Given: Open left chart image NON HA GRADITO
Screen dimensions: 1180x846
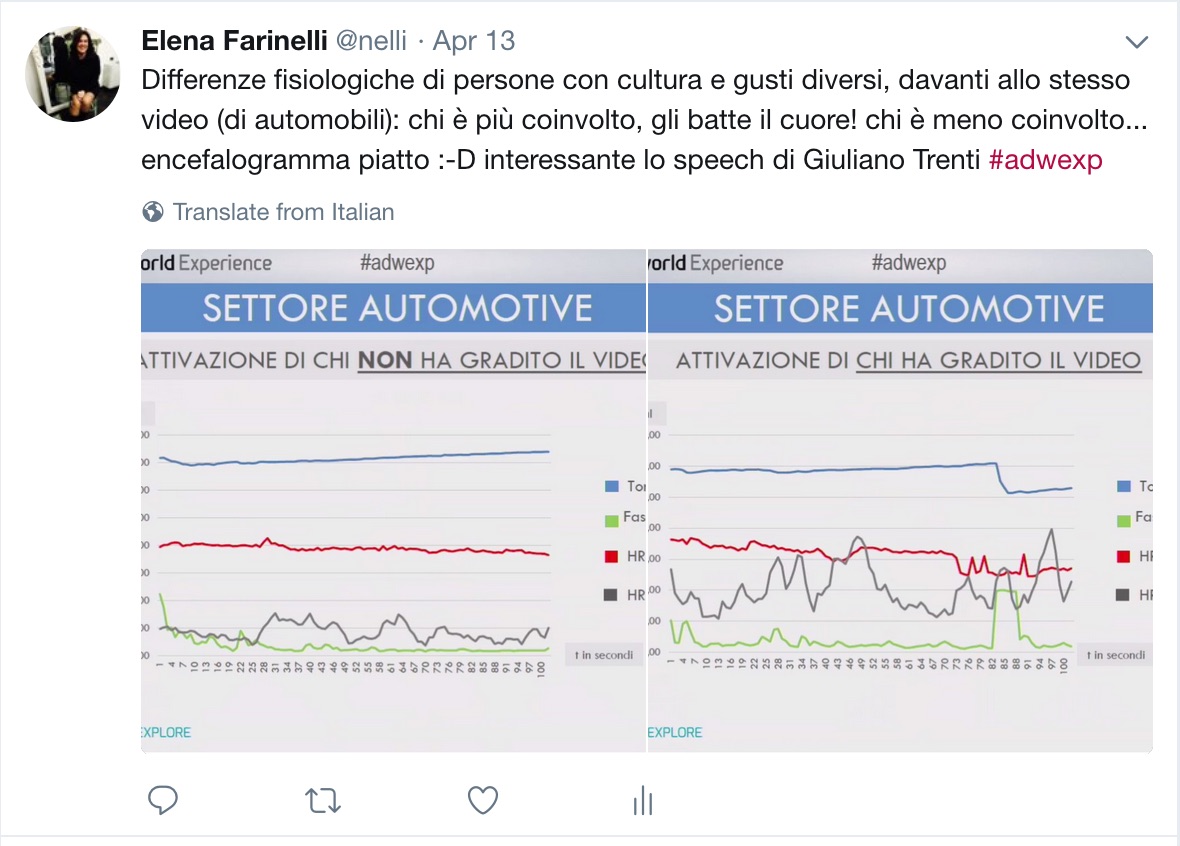Looking at the screenshot, I should 394,501.
